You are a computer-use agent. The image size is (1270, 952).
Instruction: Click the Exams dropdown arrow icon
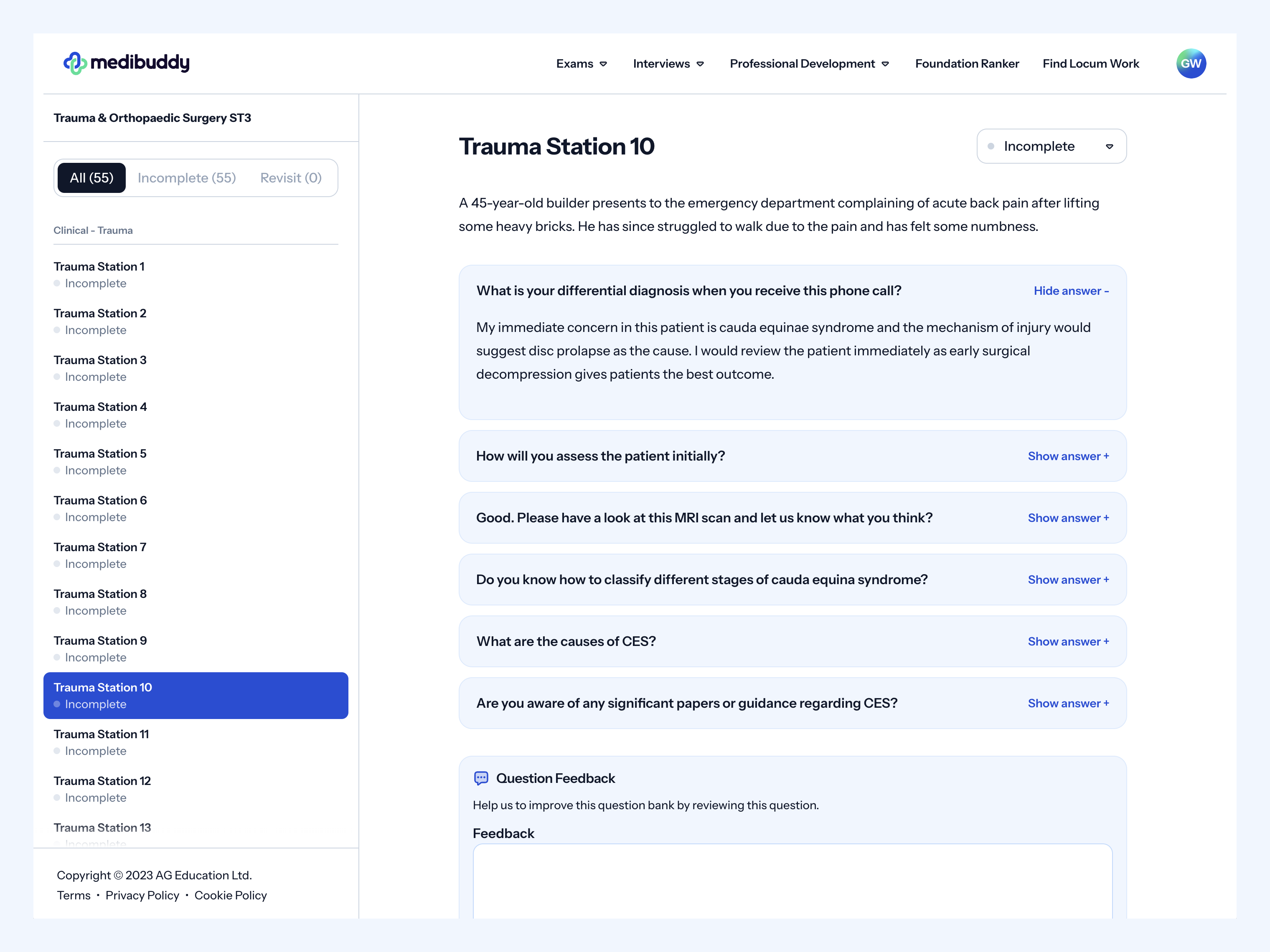click(603, 64)
